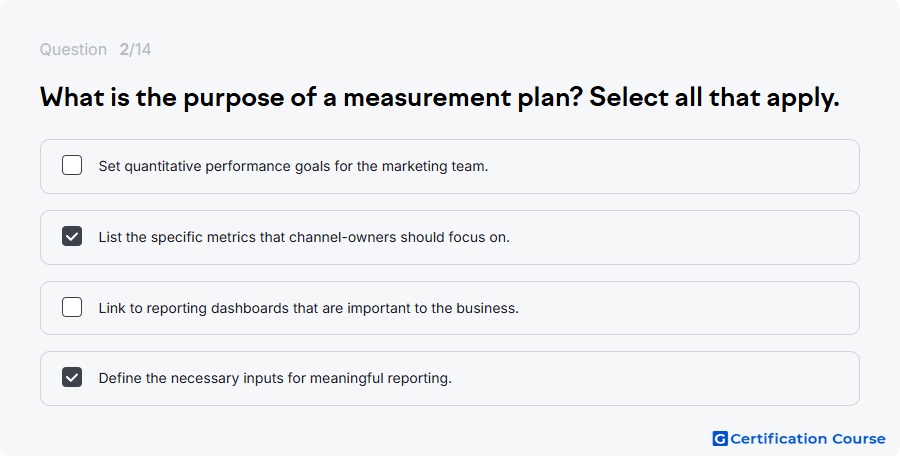
Task: Click the 'Define the necessary inputs' answer text
Action: coord(275,378)
